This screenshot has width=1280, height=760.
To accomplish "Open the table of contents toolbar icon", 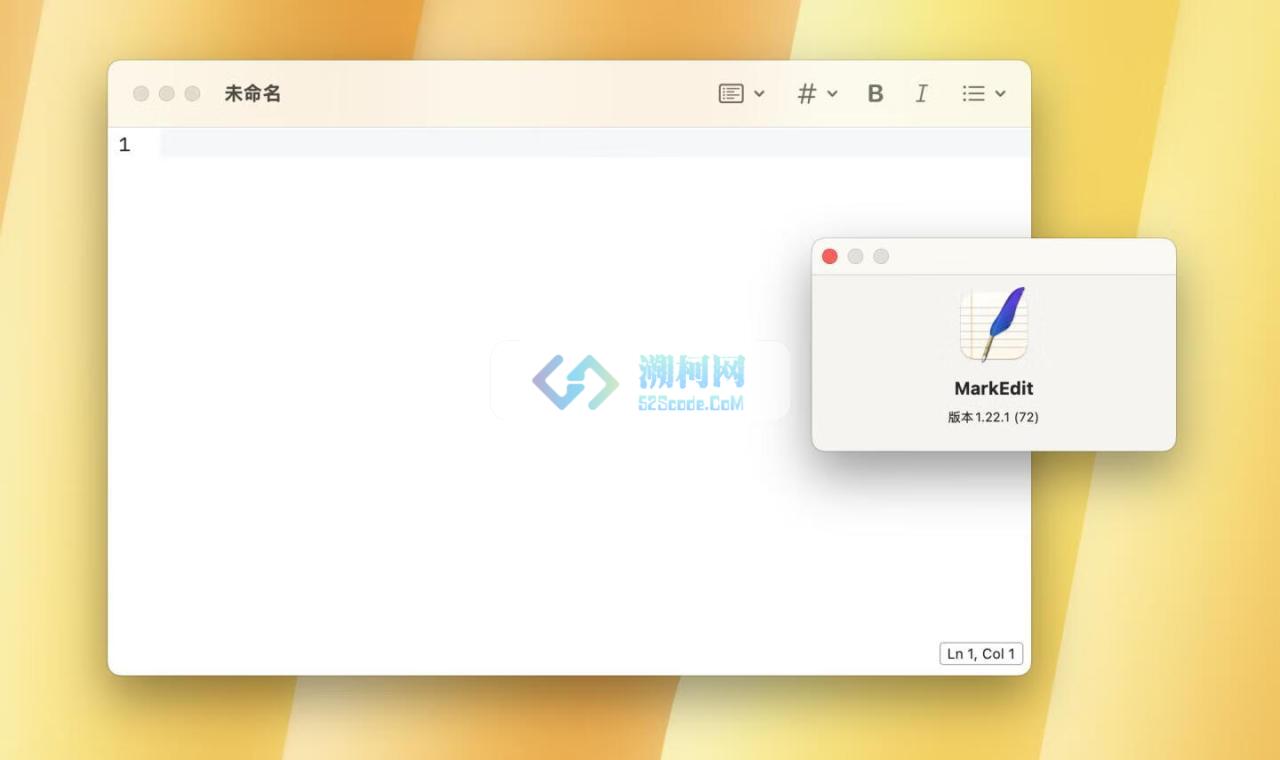I will (731, 93).
